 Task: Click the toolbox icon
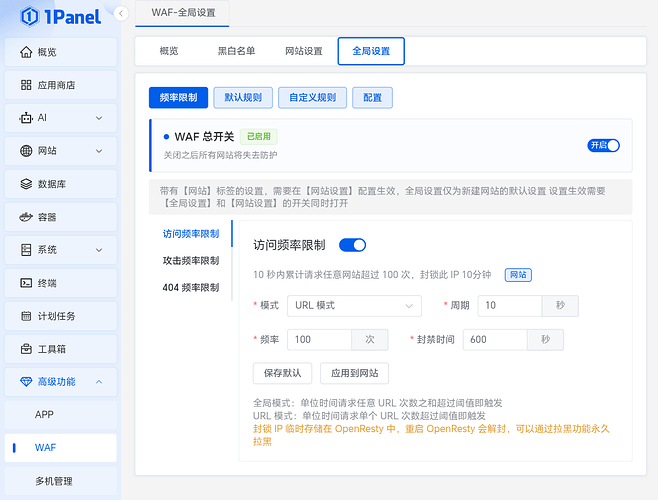coord(26,349)
